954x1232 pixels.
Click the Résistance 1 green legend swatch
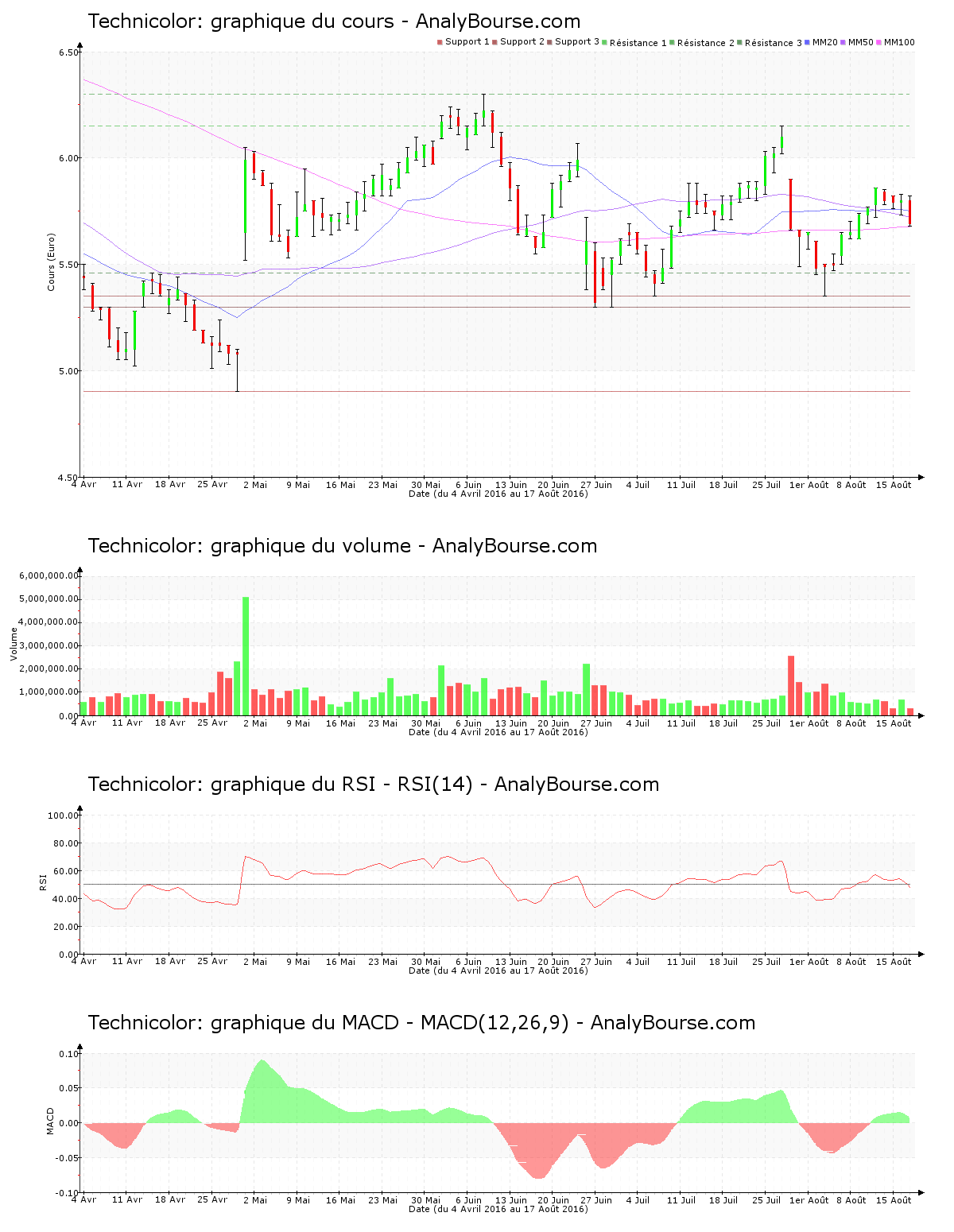click(x=605, y=42)
